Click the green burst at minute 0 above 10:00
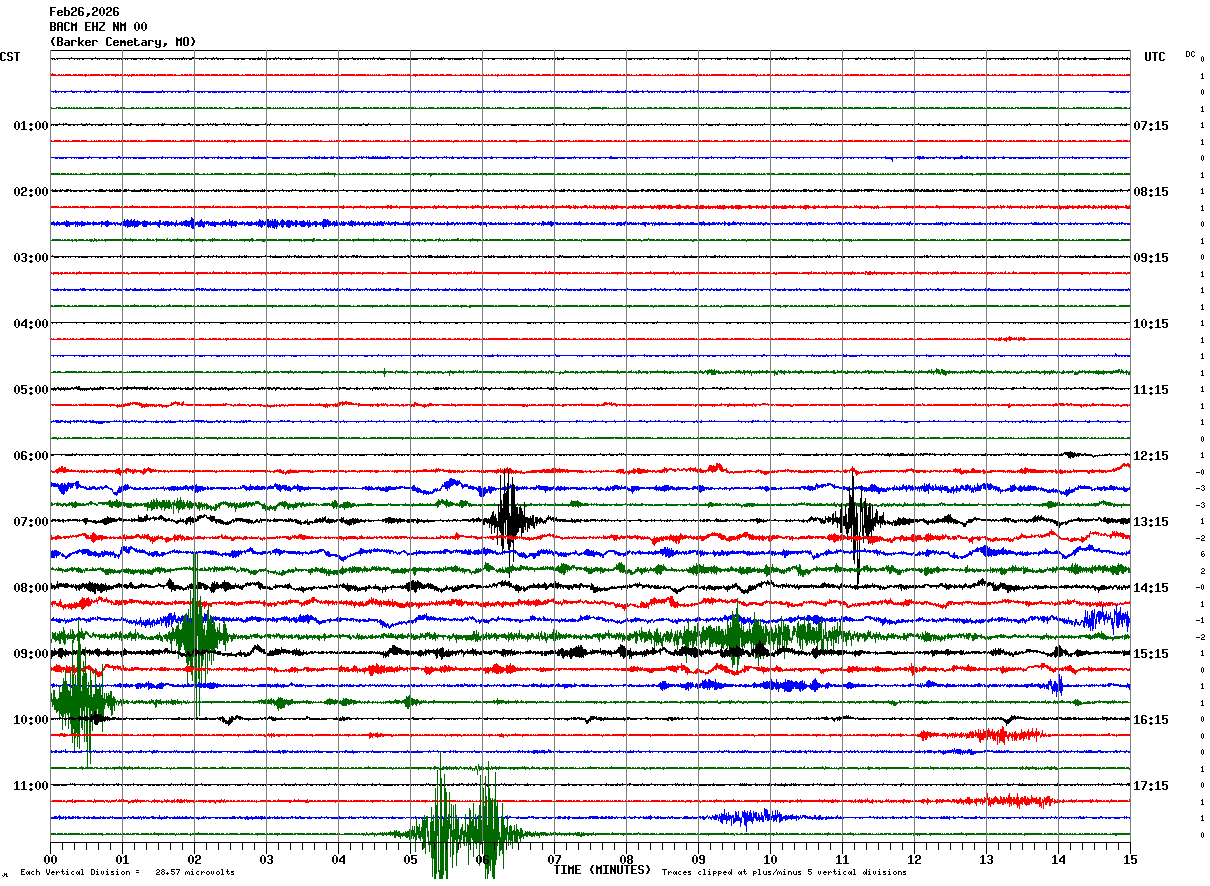 pyautogui.click(x=80, y=702)
